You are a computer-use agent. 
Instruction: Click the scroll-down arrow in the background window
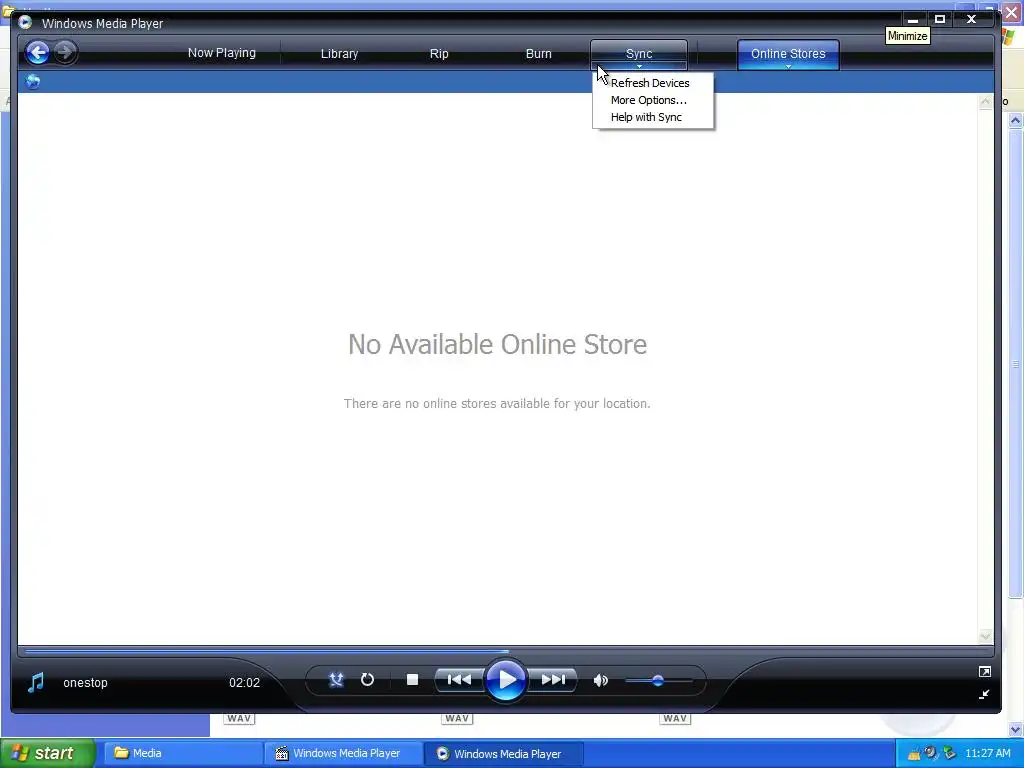1016,729
